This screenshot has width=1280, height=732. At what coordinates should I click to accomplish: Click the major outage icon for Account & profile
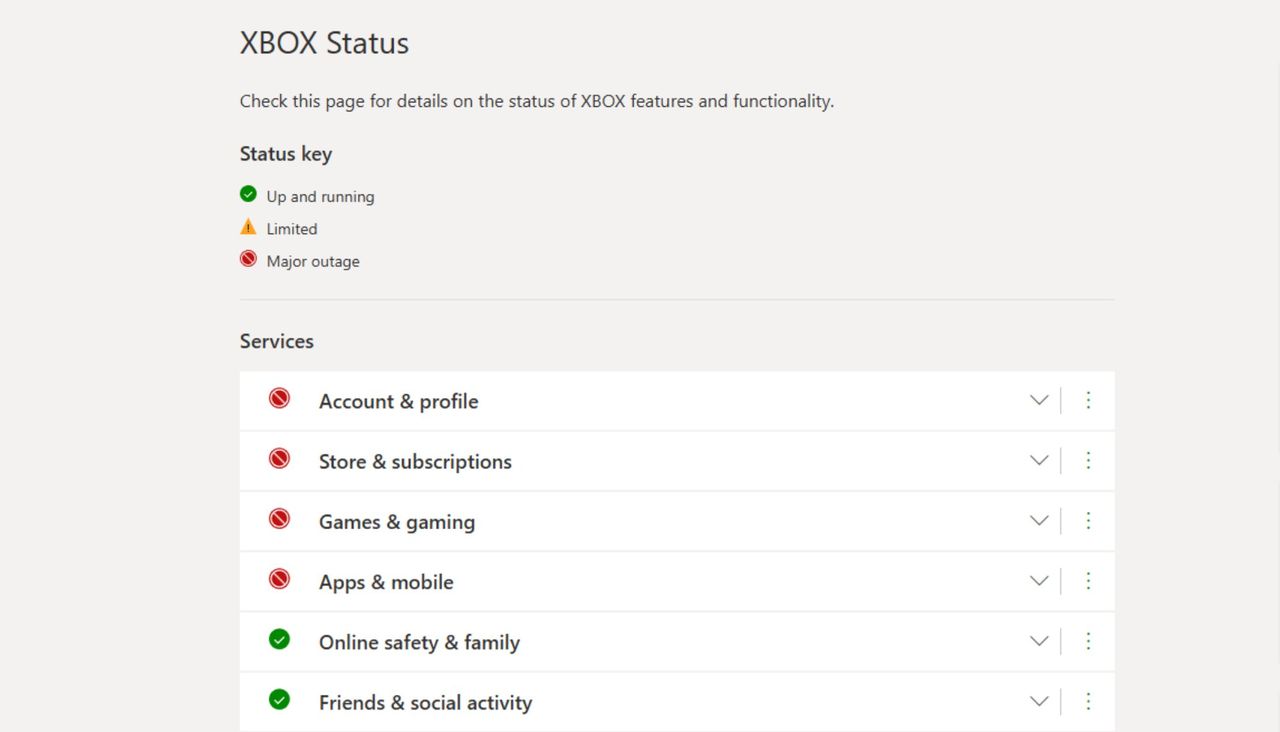click(x=279, y=399)
